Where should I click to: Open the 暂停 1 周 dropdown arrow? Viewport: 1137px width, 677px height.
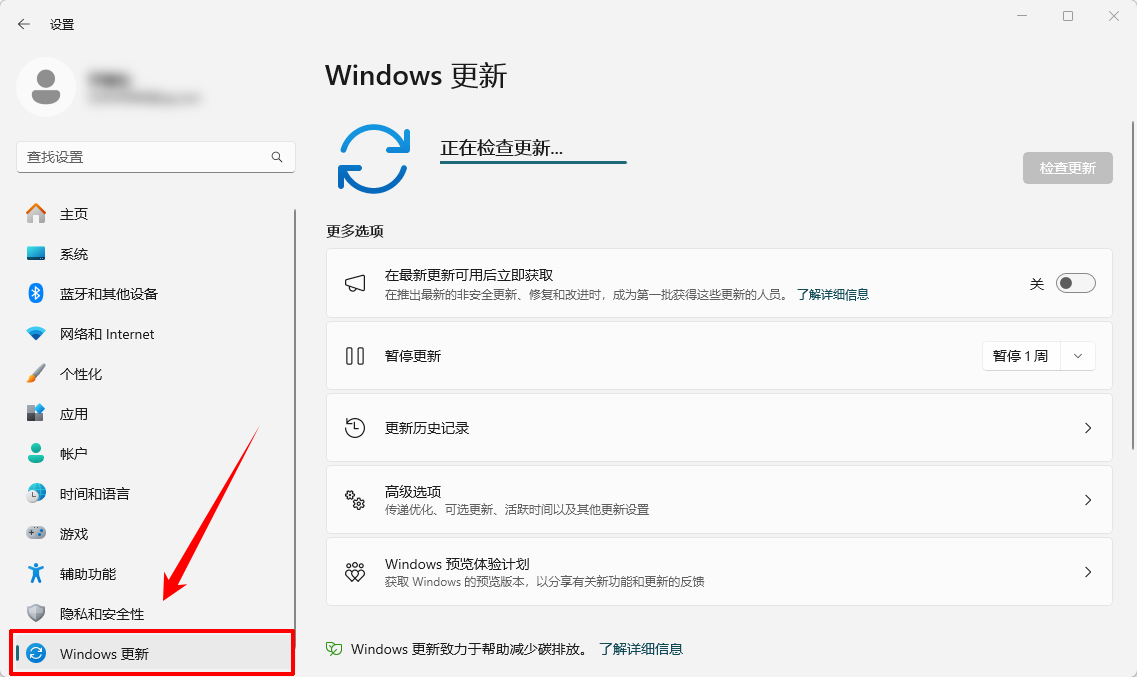[1078, 356]
